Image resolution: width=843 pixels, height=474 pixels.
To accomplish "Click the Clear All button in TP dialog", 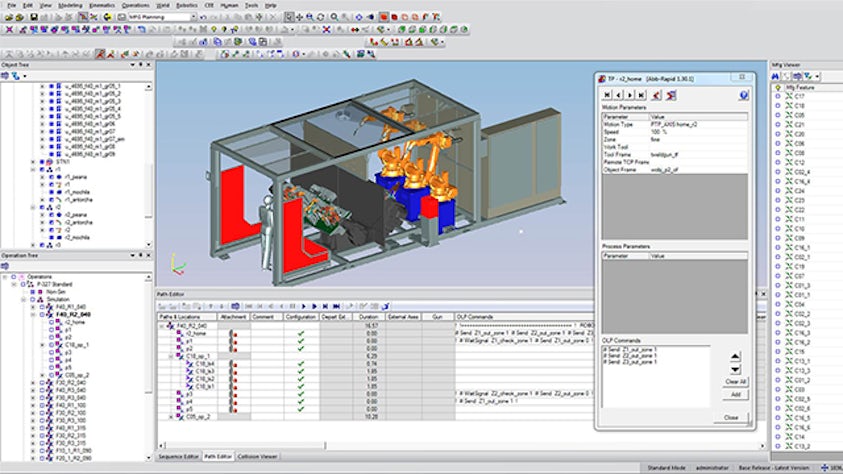I will click(x=735, y=382).
